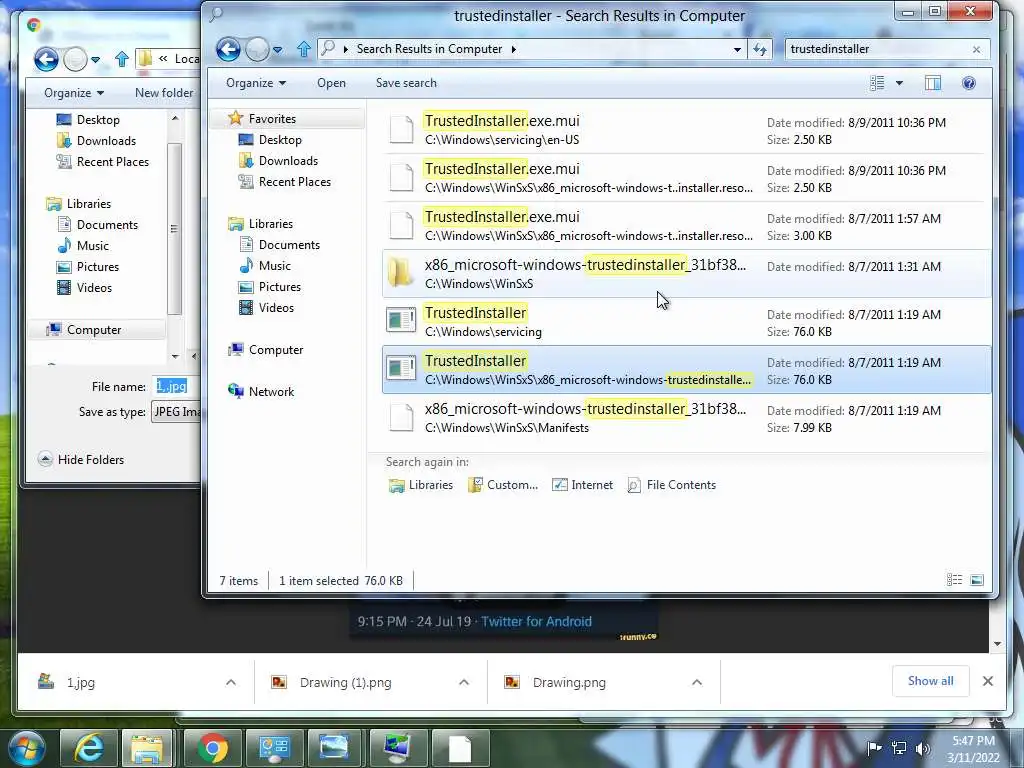Go back in the Save As dialog
The image size is (1024, 768).
[46, 59]
